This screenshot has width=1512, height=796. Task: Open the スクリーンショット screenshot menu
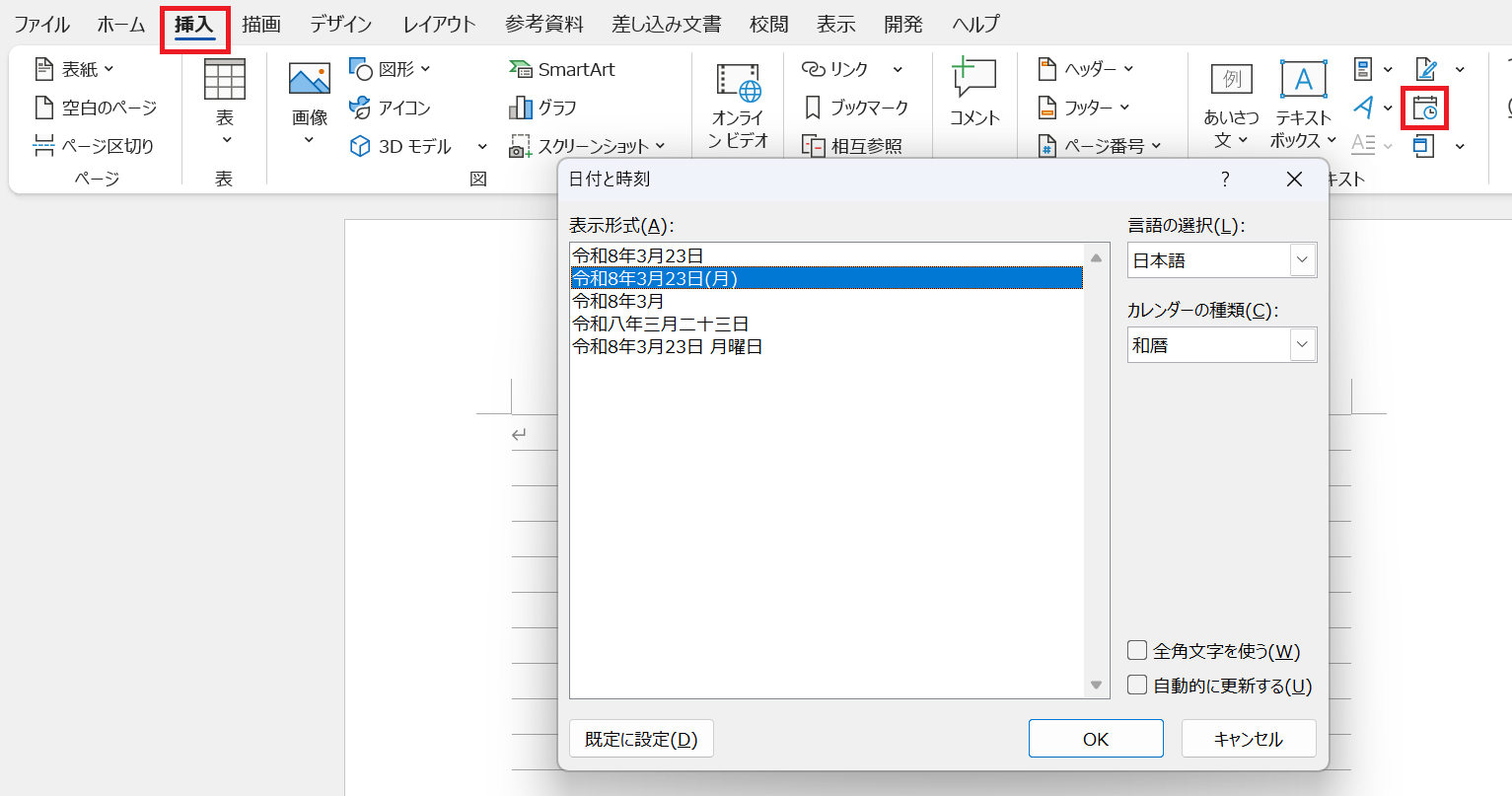point(588,146)
